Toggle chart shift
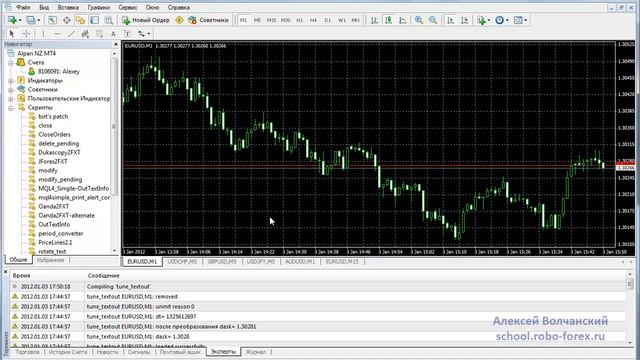This screenshot has width=640, height=360. coord(464,20)
